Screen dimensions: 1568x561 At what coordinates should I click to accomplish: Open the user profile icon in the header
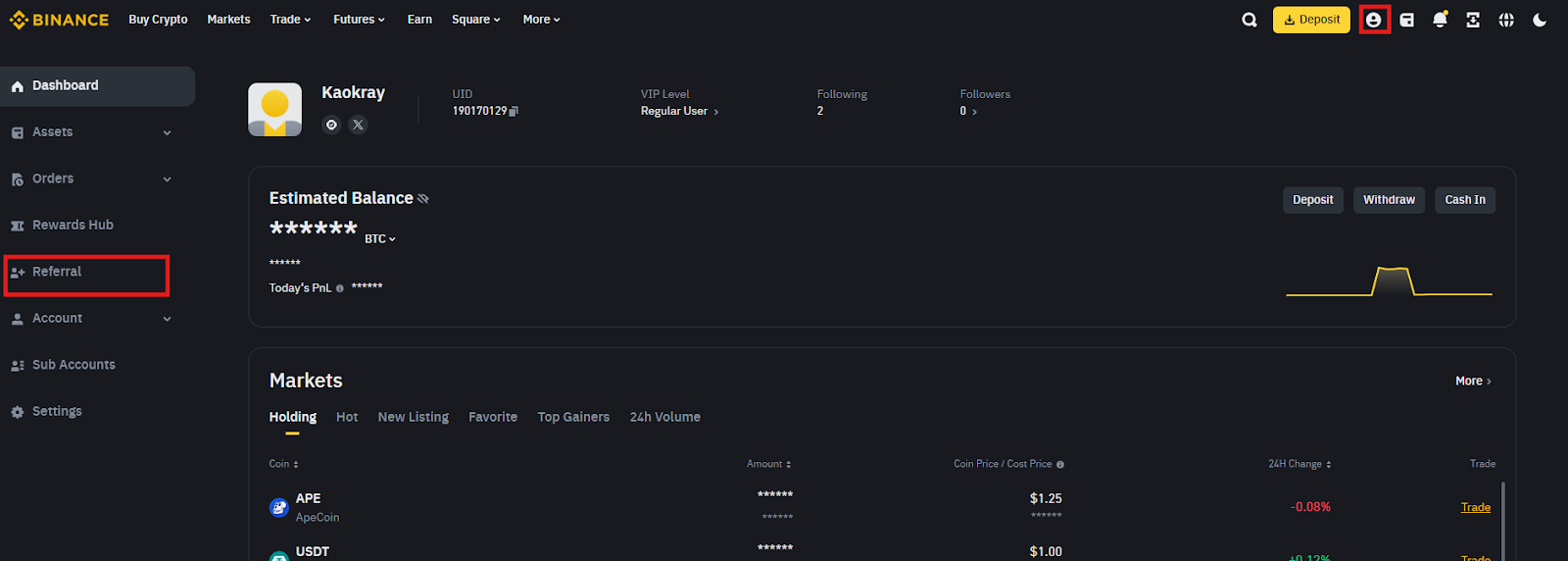1374,20
